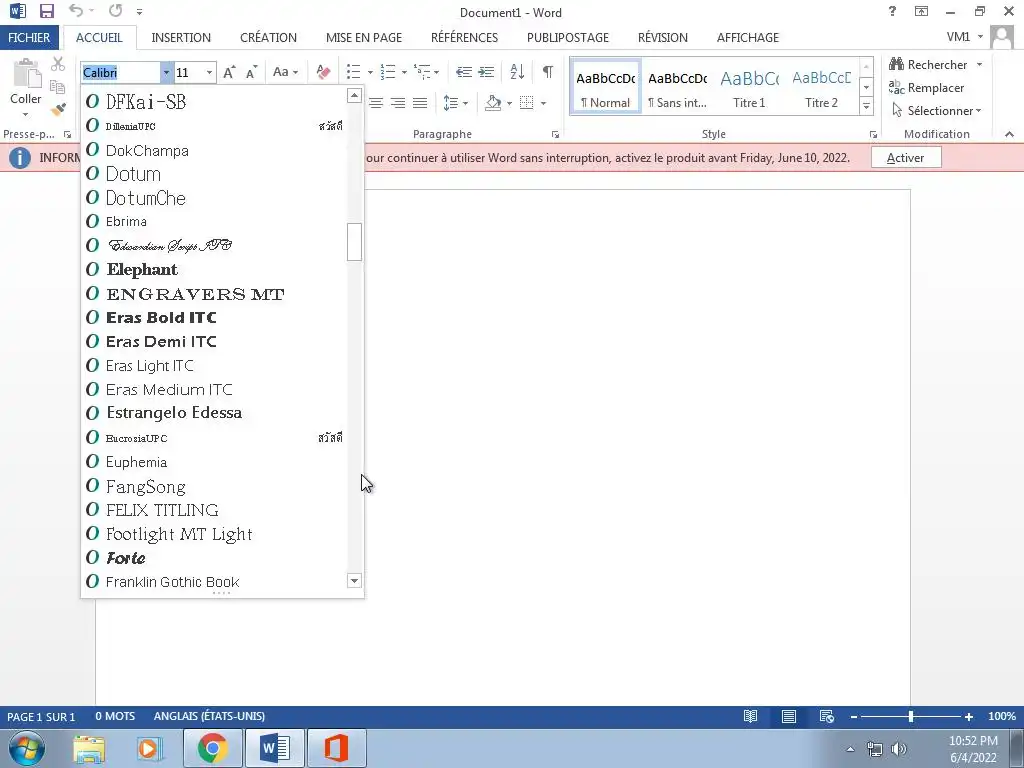Zoom out with the minus button
This screenshot has height=768, width=1024.
[854, 716]
